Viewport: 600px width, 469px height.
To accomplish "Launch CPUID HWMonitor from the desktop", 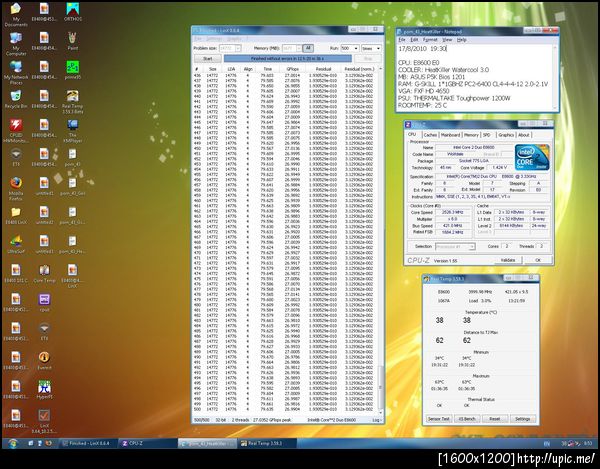I will coord(16,130).
